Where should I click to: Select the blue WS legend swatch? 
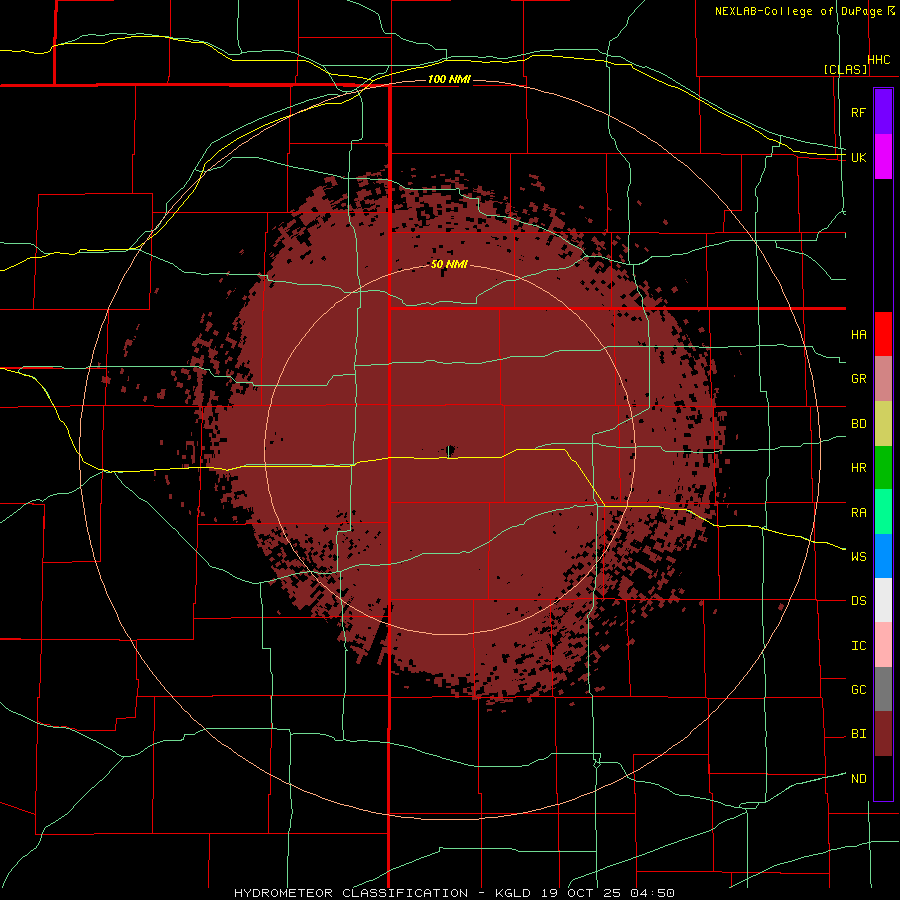click(x=883, y=556)
